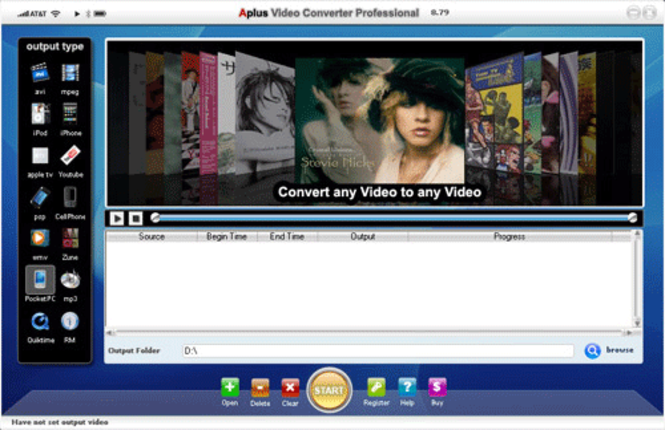Choose iPod as output type
The width and height of the screenshot is (665, 430).
click(40, 114)
